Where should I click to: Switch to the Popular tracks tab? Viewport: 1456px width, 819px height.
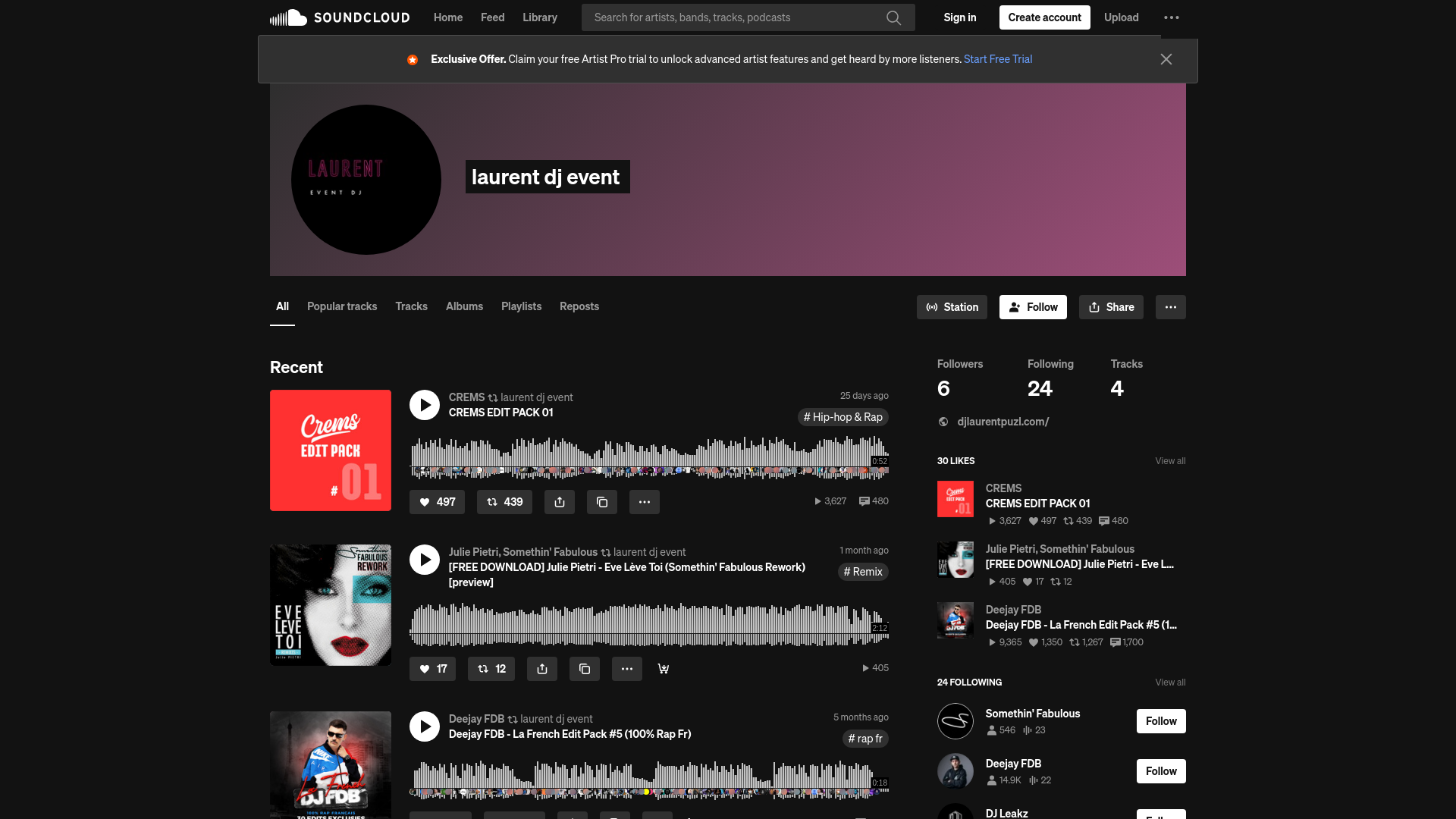pyautogui.click(x=341, y=306)
